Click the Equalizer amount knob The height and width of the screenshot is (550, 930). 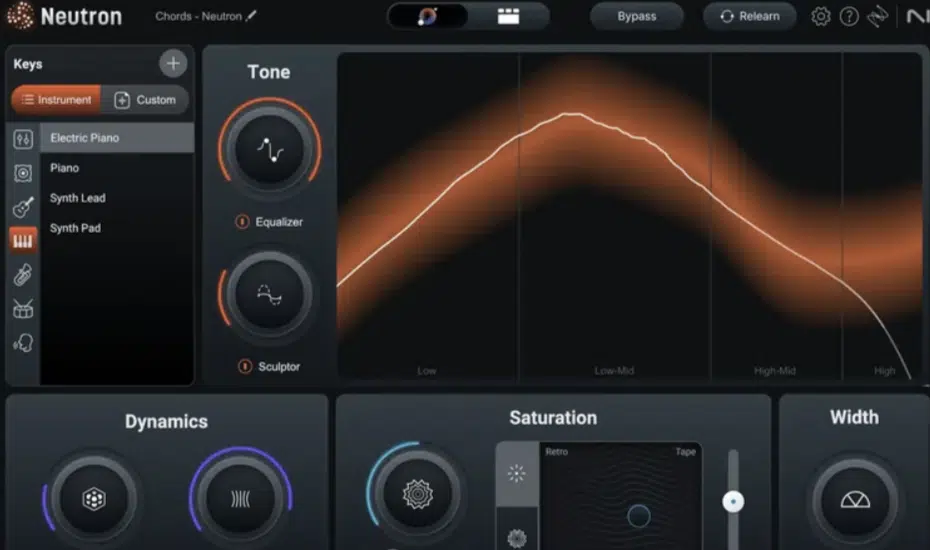(x=270, y=149)
